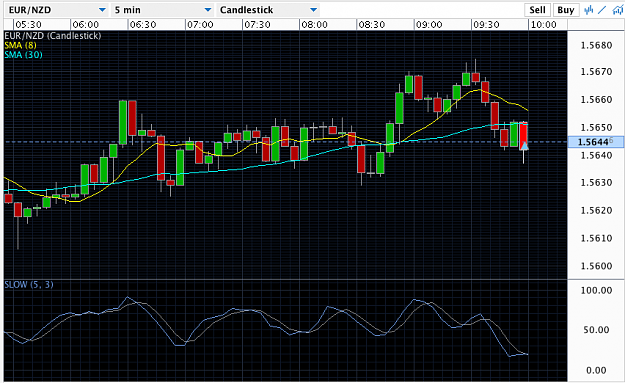Viewport: 625px width, 383px height.
Task: Open the 5 min timeframe dropdown
Action: point(162,10)
